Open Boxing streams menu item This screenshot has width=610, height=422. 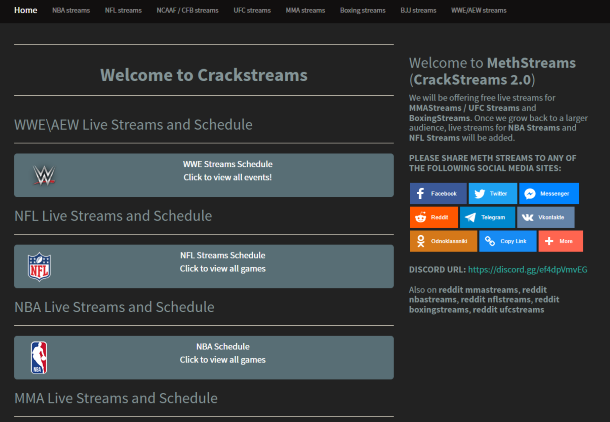click(x=363, y=11)
